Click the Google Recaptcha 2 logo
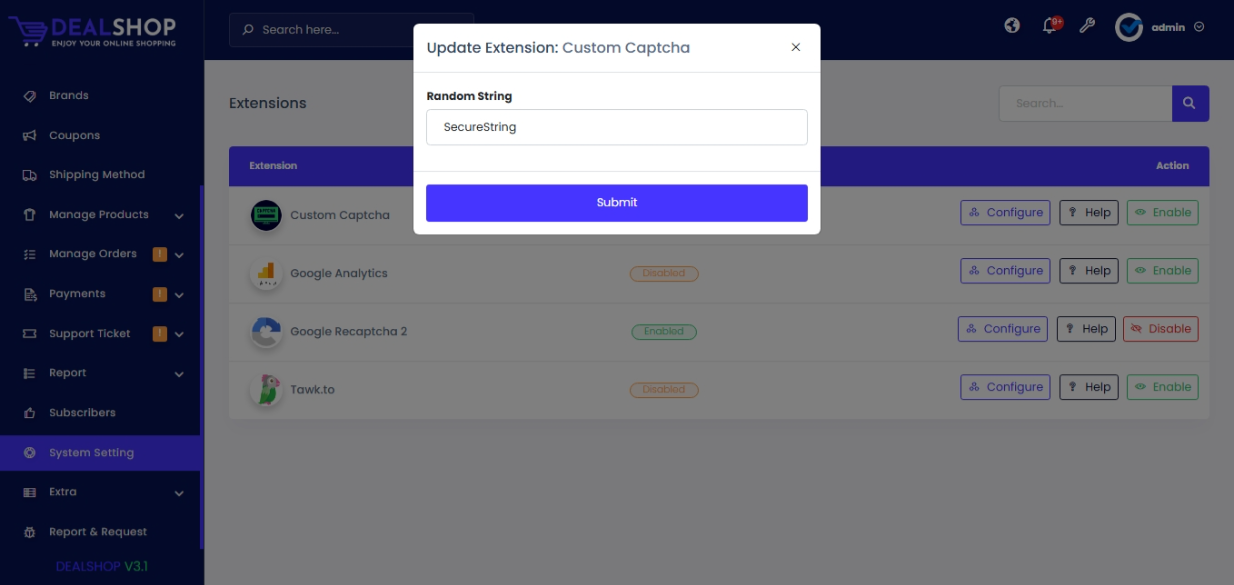 [266, 331]
